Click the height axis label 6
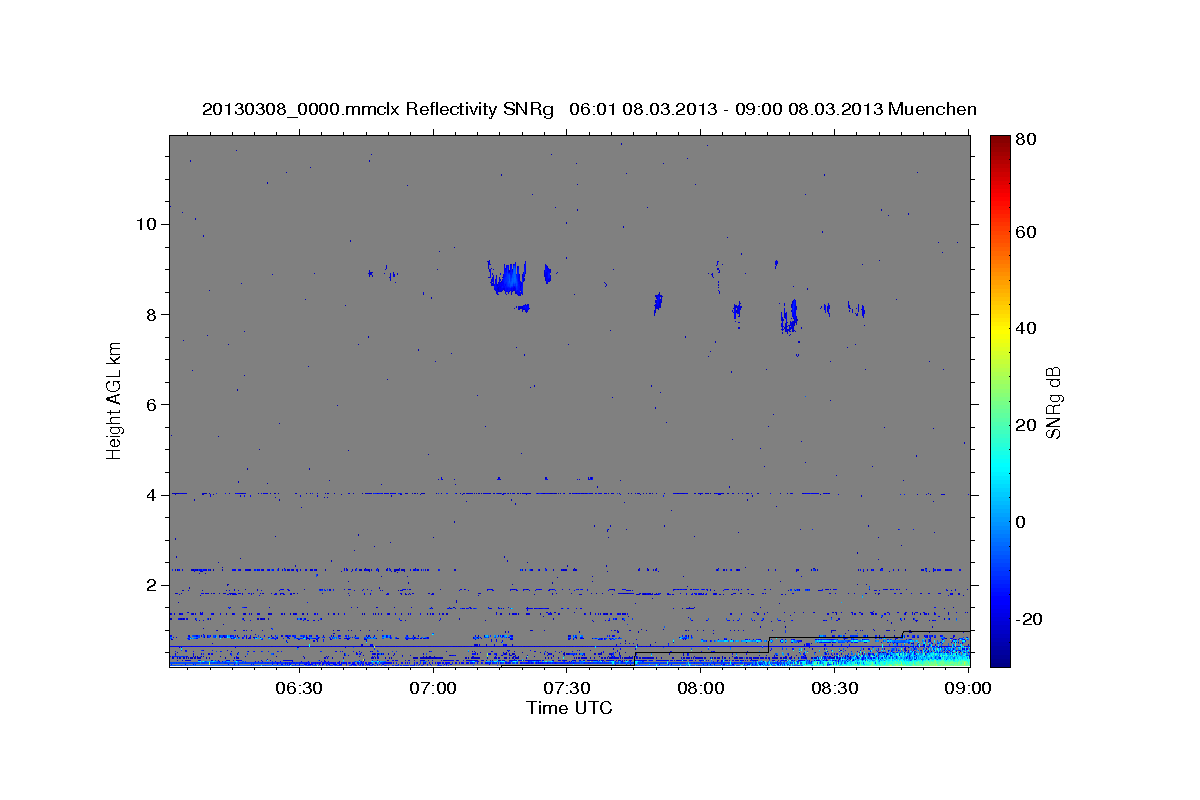 point(151,404)
